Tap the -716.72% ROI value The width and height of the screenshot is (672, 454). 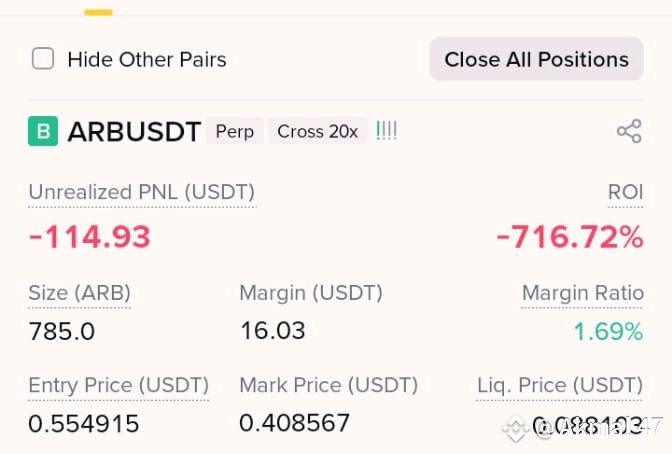[x=570, y=237]
